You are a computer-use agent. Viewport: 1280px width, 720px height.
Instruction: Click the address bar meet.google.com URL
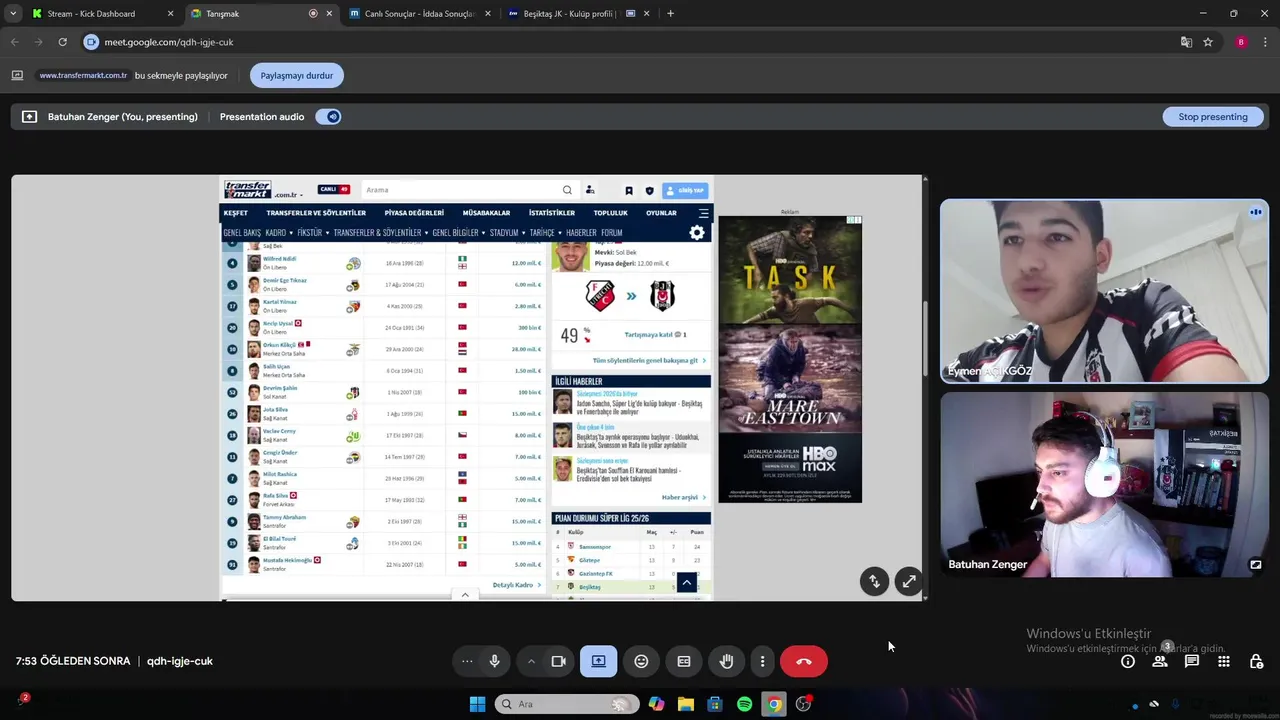(x=169, y=42)
